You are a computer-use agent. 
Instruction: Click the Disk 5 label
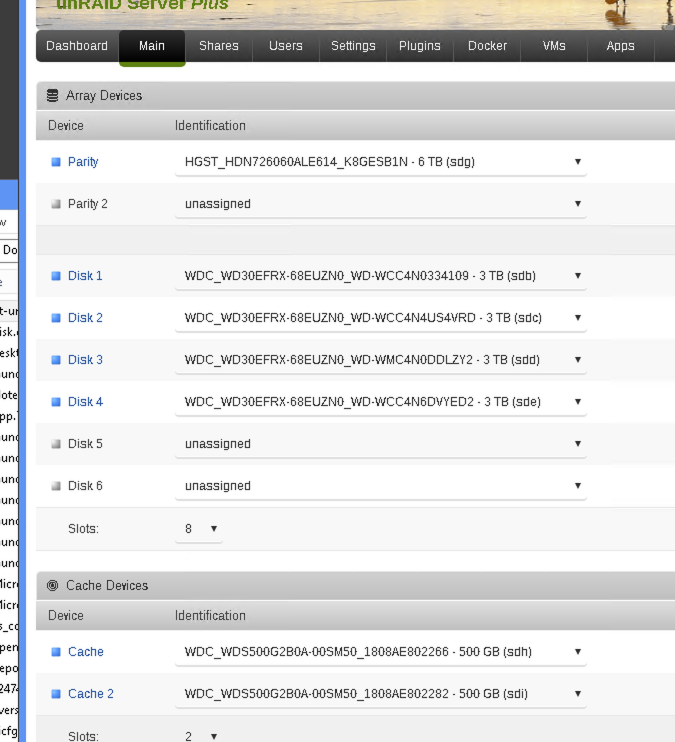point(85,444)
